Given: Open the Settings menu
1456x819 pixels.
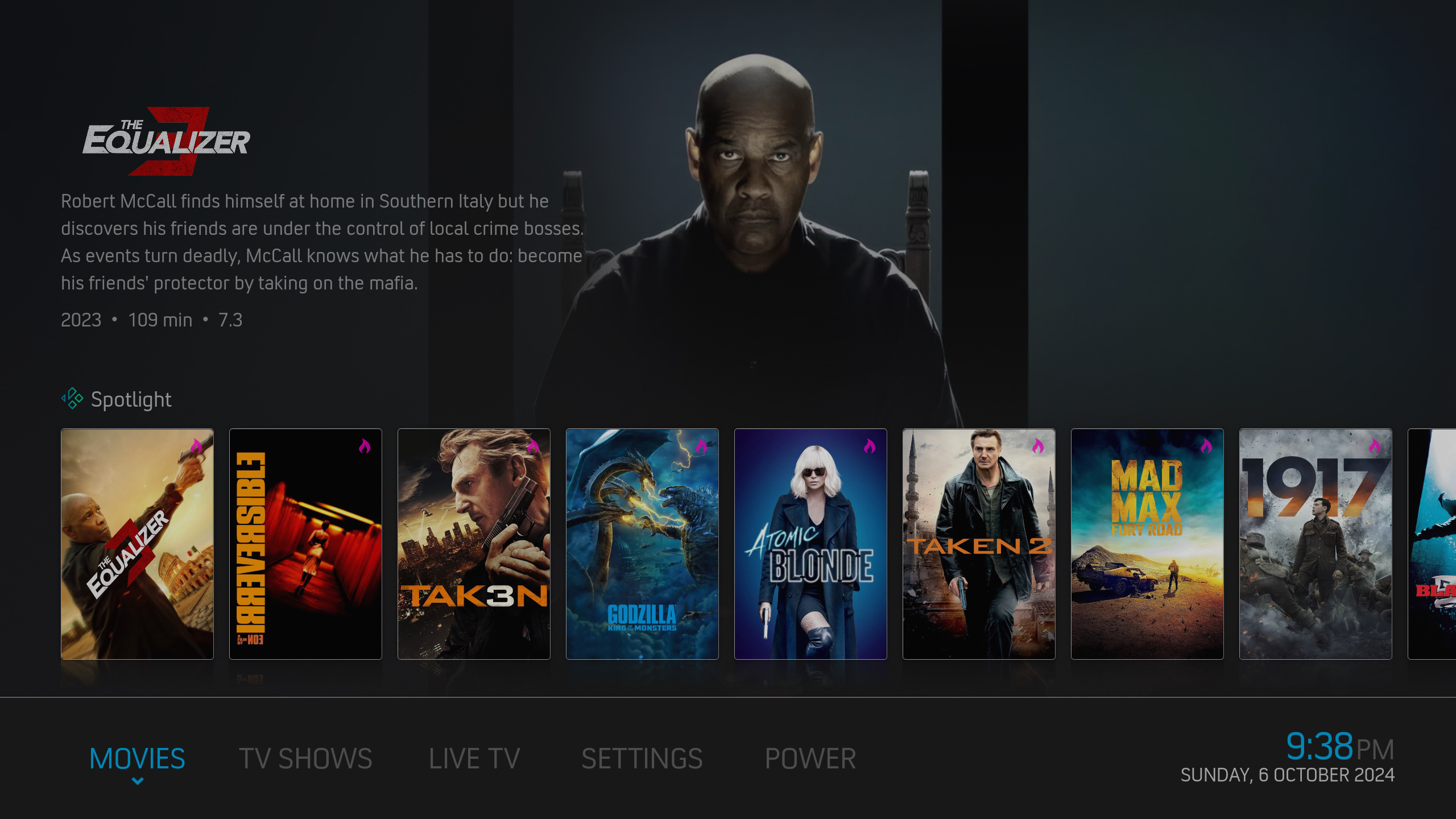Looking at the screenshot, I should point(640,758).
